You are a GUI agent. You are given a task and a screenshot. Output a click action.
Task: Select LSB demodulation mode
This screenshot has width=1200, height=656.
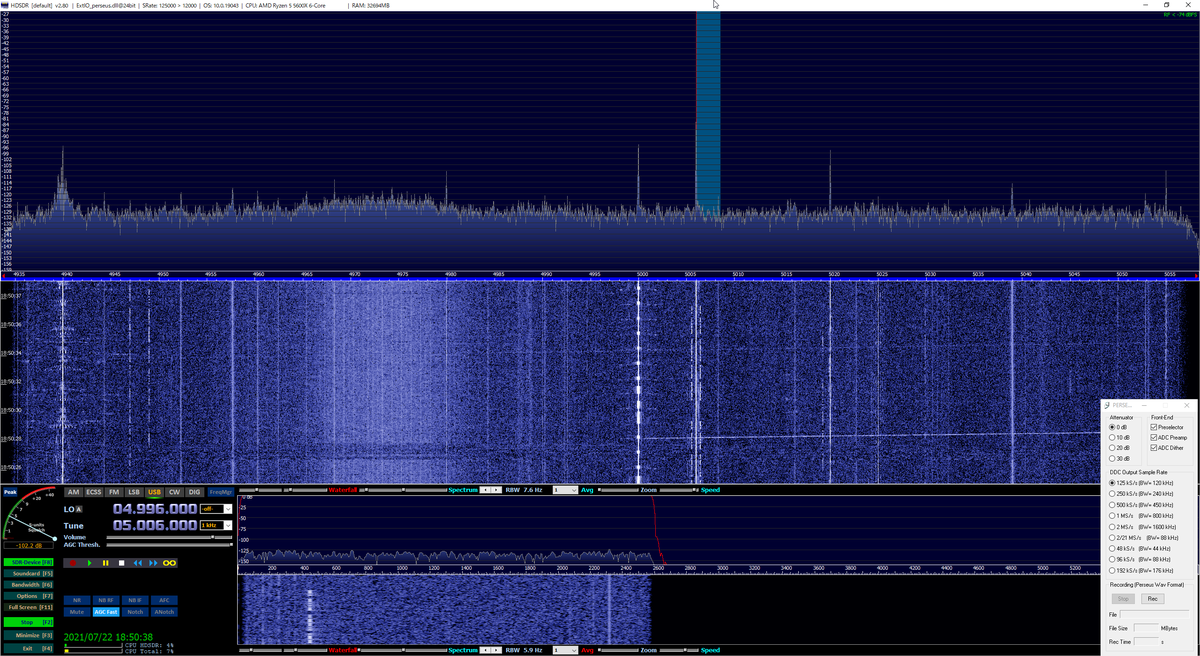click(134, 492)
